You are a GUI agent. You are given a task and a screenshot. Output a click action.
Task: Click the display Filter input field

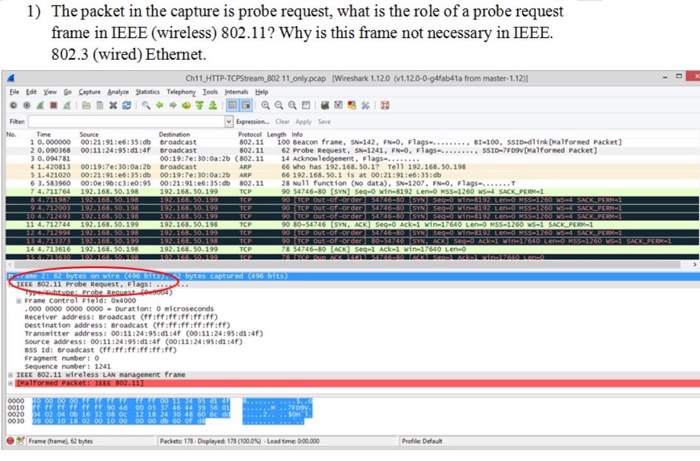tap(126, 121)
